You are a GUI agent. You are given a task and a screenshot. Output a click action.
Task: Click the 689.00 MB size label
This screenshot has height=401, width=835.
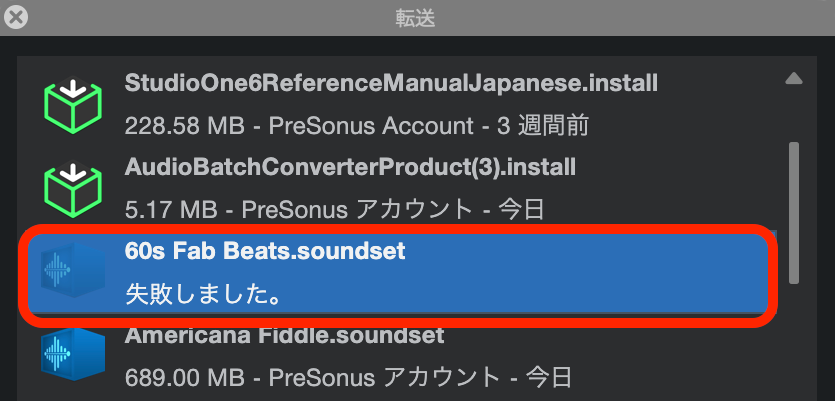[184, 378]
